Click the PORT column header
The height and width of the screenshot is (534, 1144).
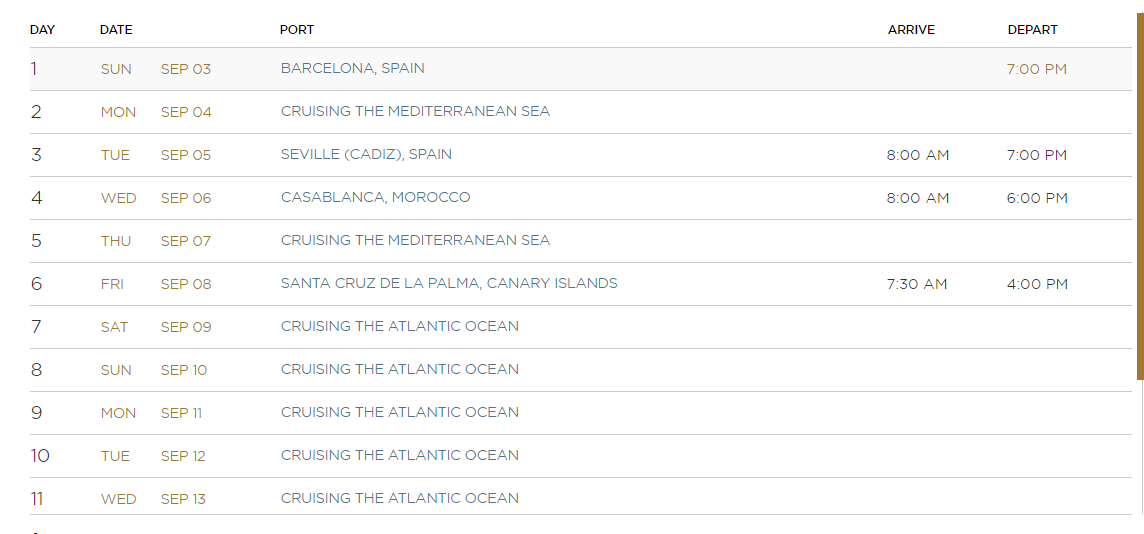(x=297, y=30)
